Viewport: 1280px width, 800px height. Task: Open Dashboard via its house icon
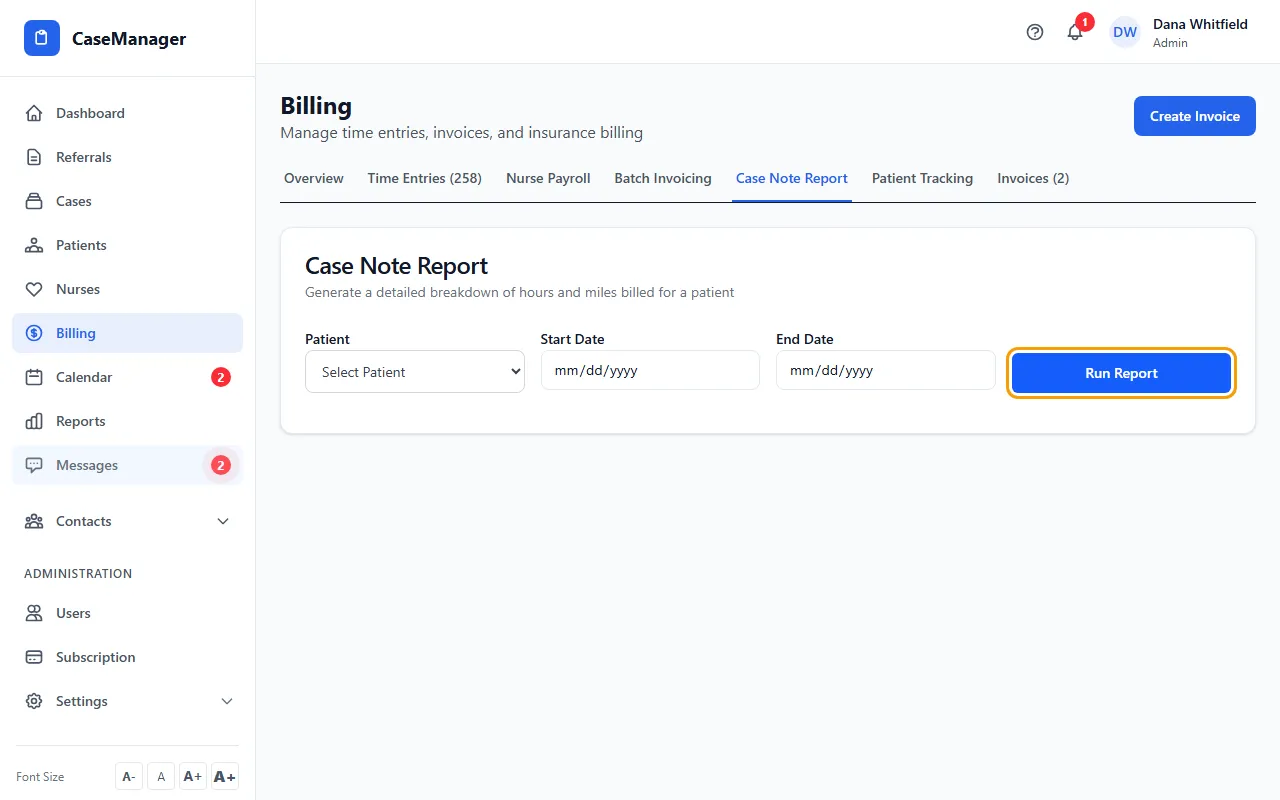coord(34,113)
